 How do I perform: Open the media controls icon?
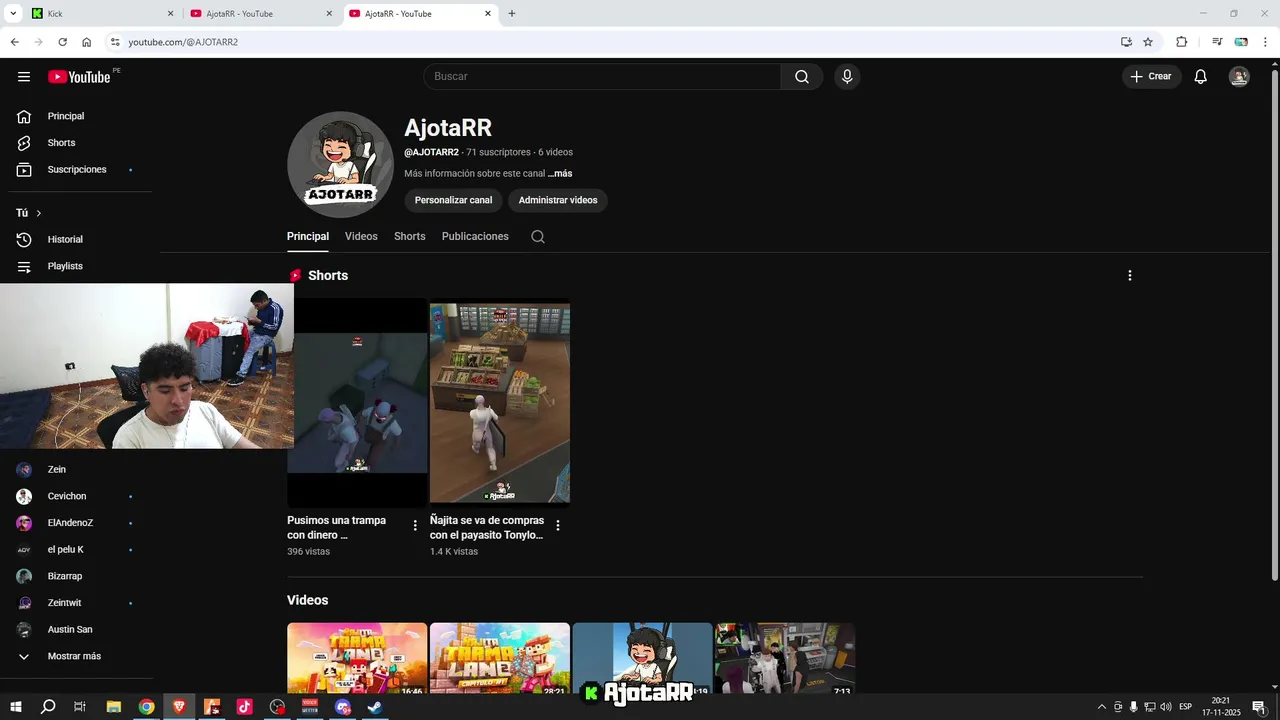pyautogui.click(x=1217, y=42)
